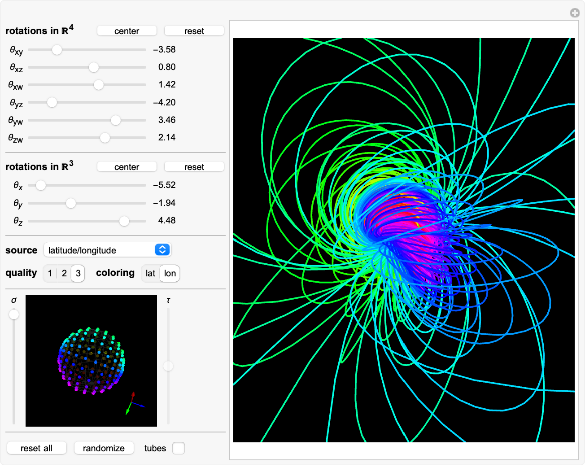Screen dimensions: 585x466
Task: Click the sphere points preview thumbnail
Action: click(x=91, y=361)
